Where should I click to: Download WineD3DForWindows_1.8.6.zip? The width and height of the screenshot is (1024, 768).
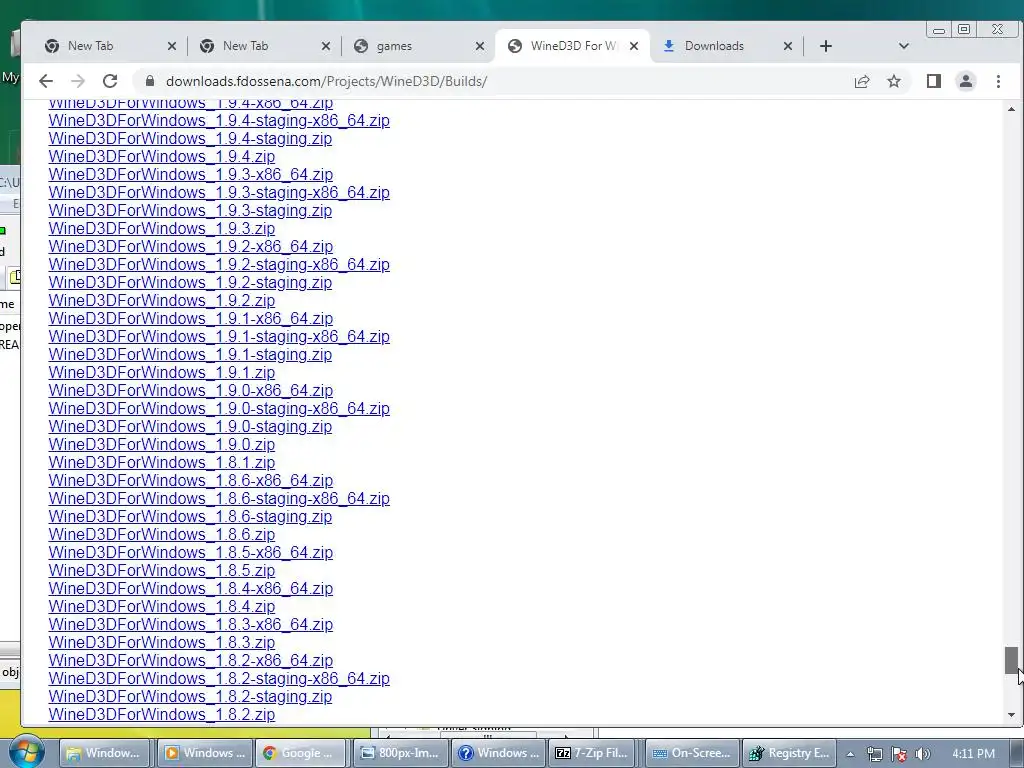[x=161, y=534]
